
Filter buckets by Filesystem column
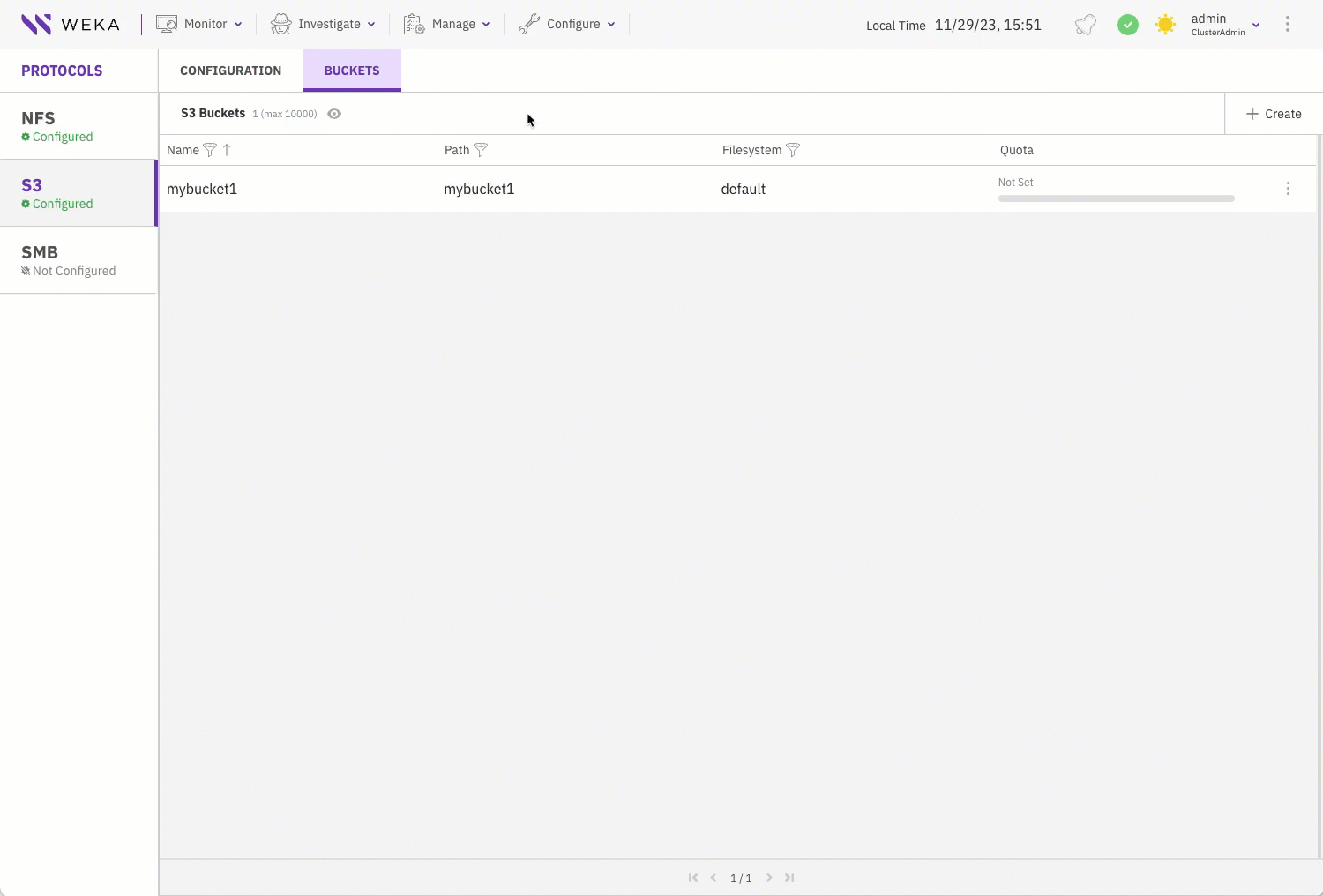tap(792, 150)
